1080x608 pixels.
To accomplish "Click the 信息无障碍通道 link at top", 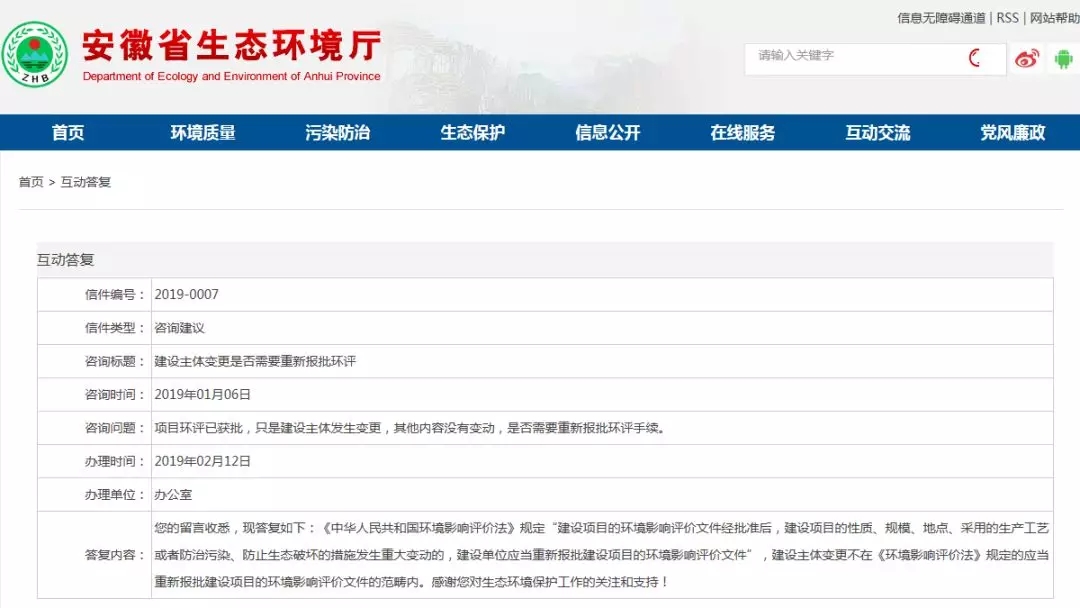I will (x=941, y=18).
